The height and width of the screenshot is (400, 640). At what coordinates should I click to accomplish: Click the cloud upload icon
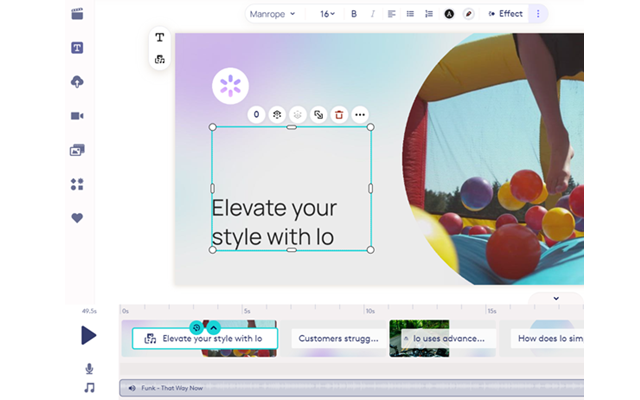point(77,82)
